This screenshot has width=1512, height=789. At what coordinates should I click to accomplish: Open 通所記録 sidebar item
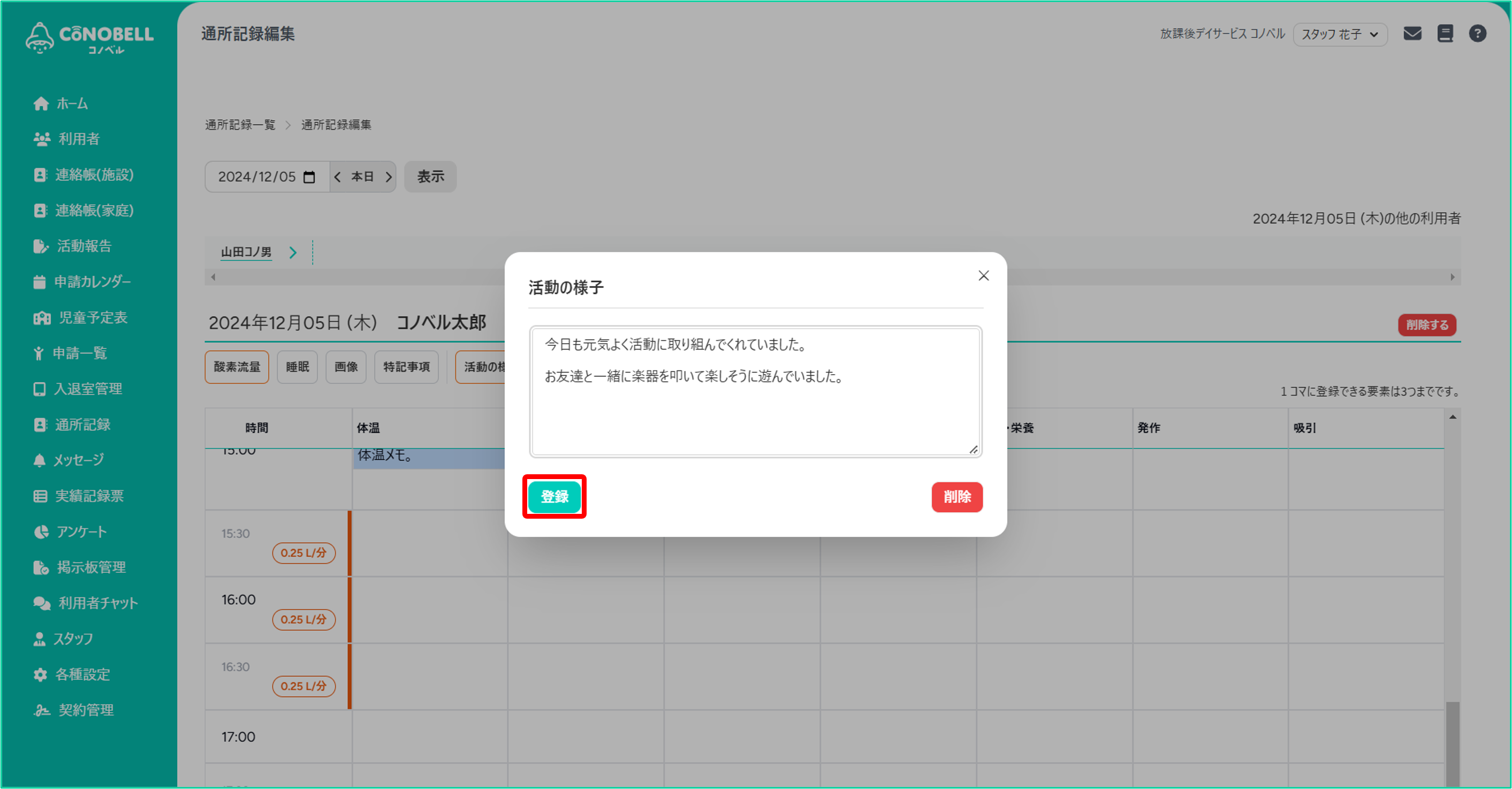pyautogui.click(x=72, y=425)
